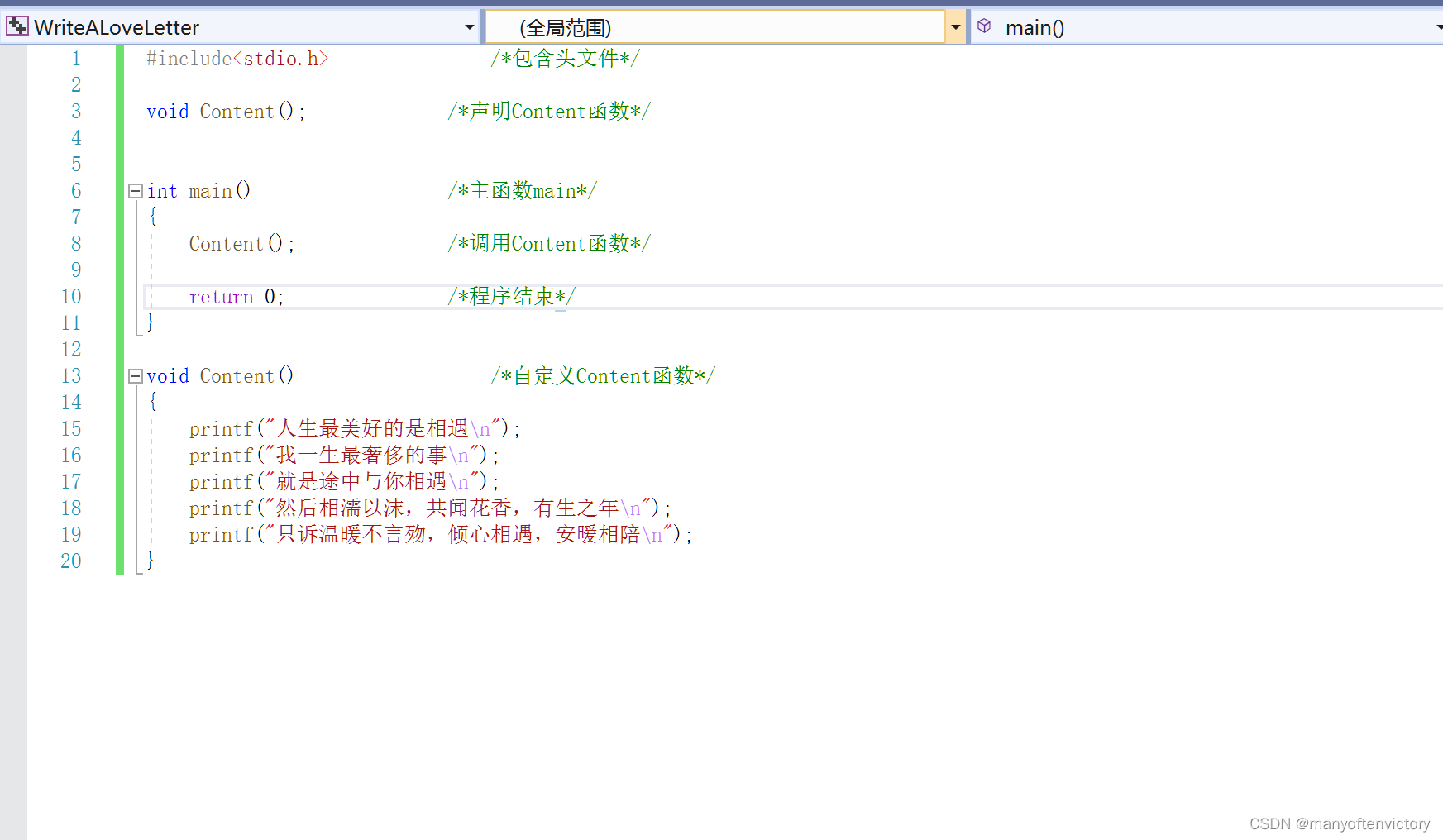
Task: Click the Content(); call on line 8
Action: 241,244
